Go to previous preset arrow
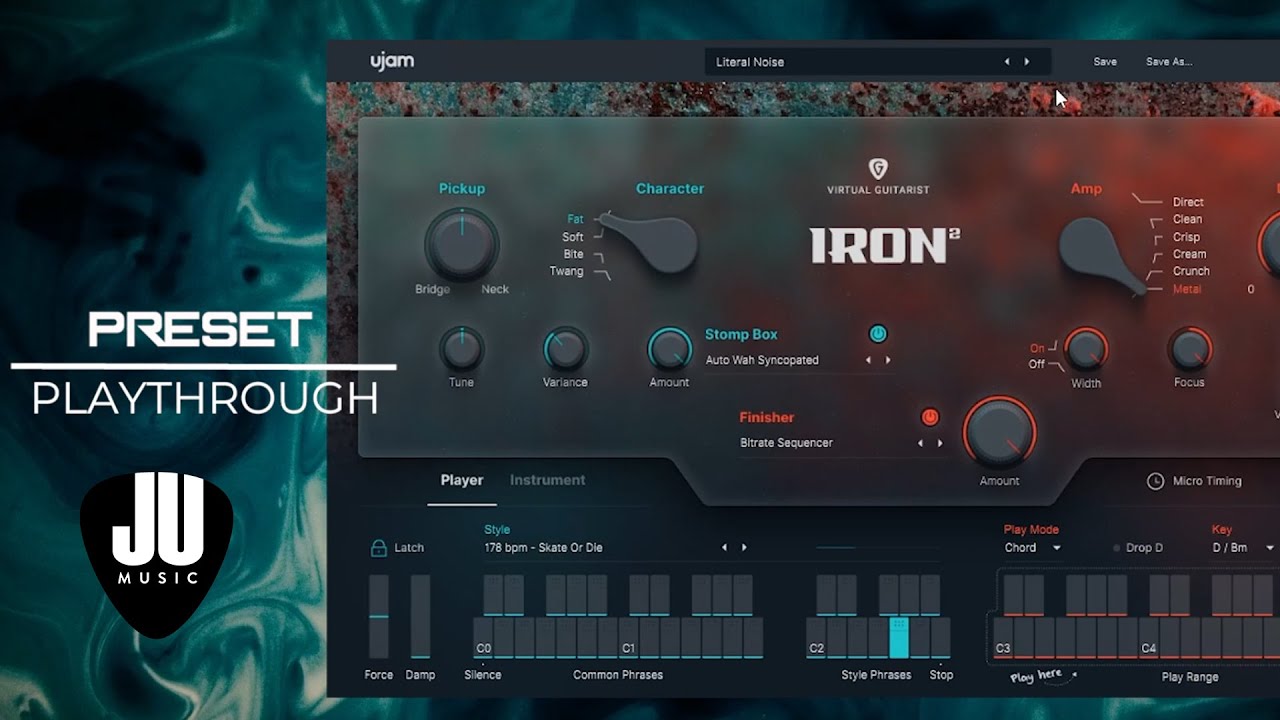Image resolution: width=1280 pixels, height=720 pixels. [x=1007, y=62]
